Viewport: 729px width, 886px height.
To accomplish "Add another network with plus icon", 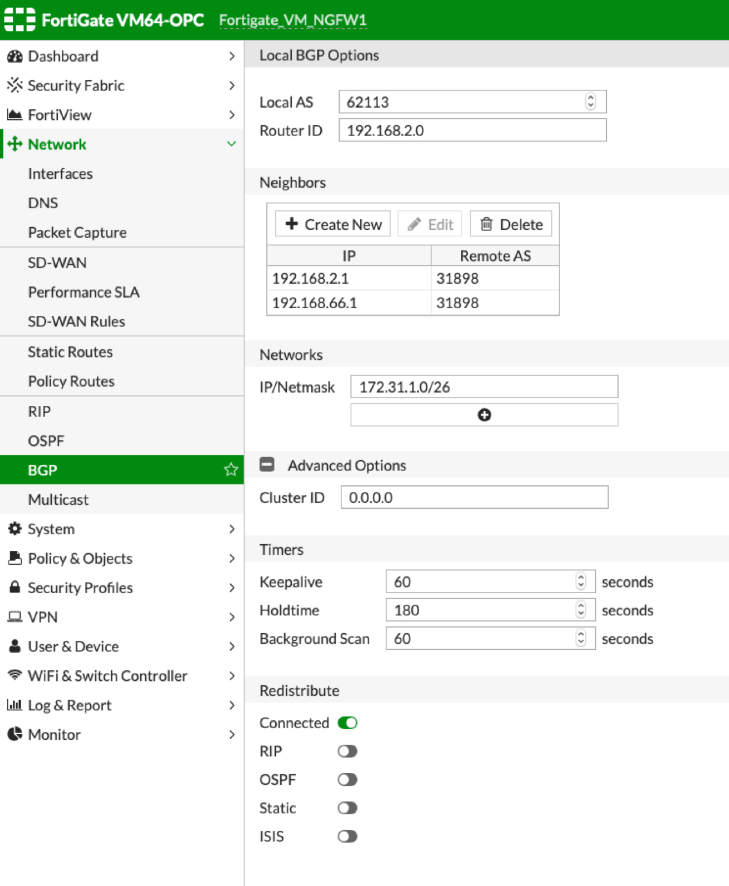I will pos(484,415).
